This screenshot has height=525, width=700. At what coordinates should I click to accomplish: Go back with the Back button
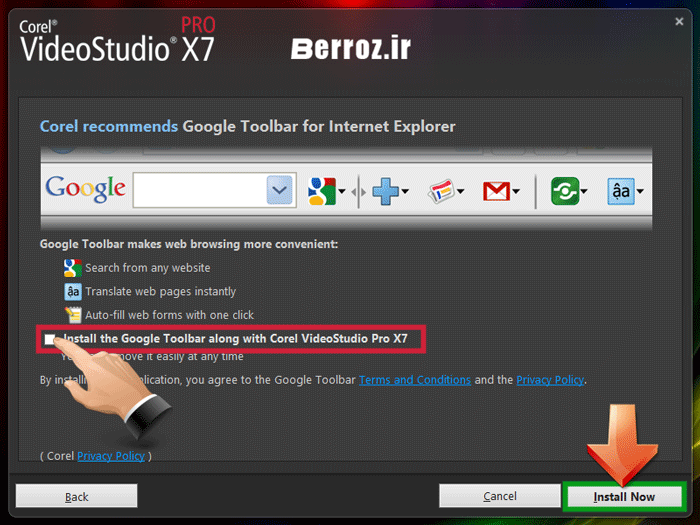point(76,496)
